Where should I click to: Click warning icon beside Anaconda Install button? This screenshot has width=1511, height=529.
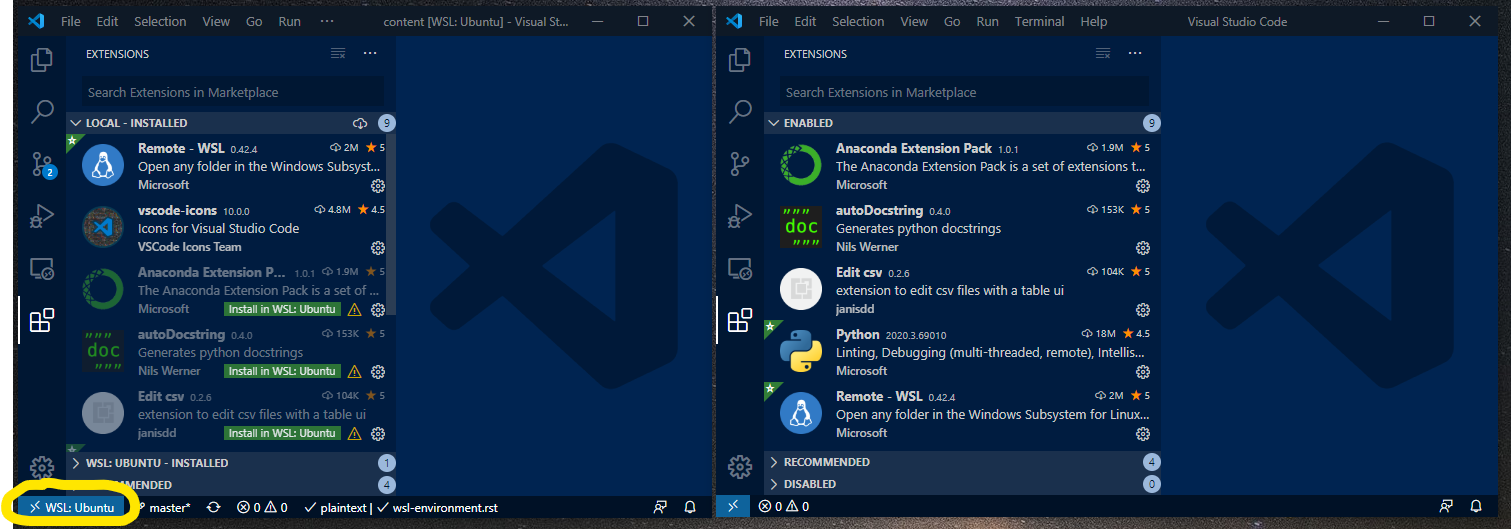pos(354,310)
